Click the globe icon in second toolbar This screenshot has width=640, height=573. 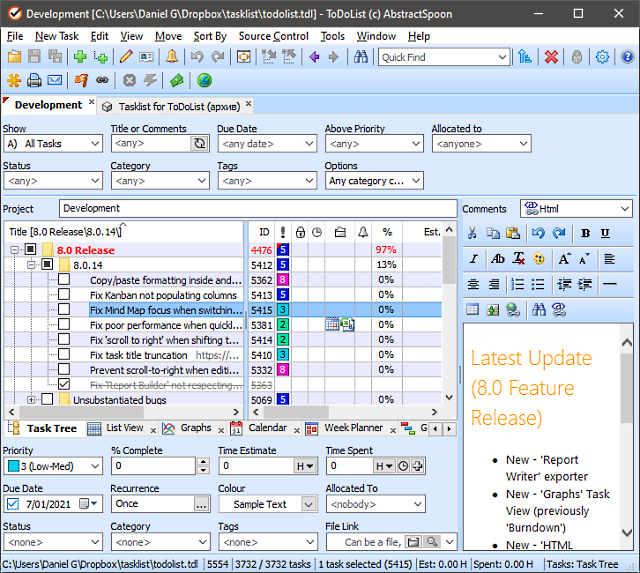(204, 80)
